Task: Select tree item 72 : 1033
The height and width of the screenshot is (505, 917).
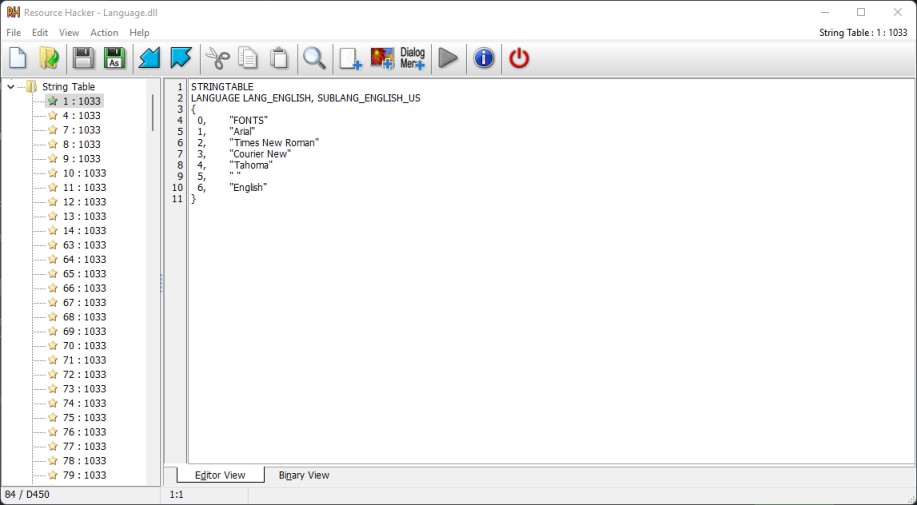Action: 84,374
